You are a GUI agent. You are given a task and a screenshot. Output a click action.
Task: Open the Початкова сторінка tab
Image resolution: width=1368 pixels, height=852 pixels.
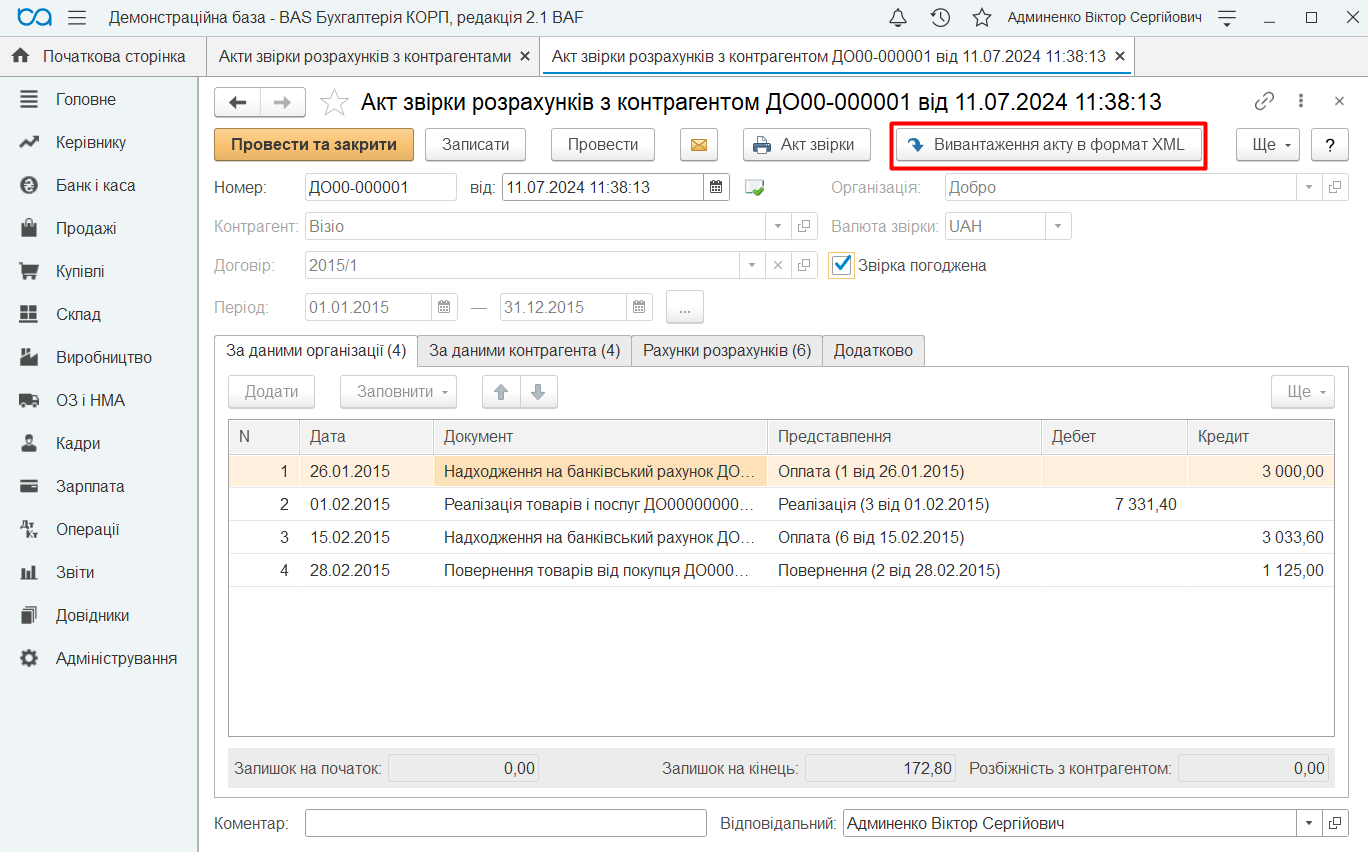point(103,56)
